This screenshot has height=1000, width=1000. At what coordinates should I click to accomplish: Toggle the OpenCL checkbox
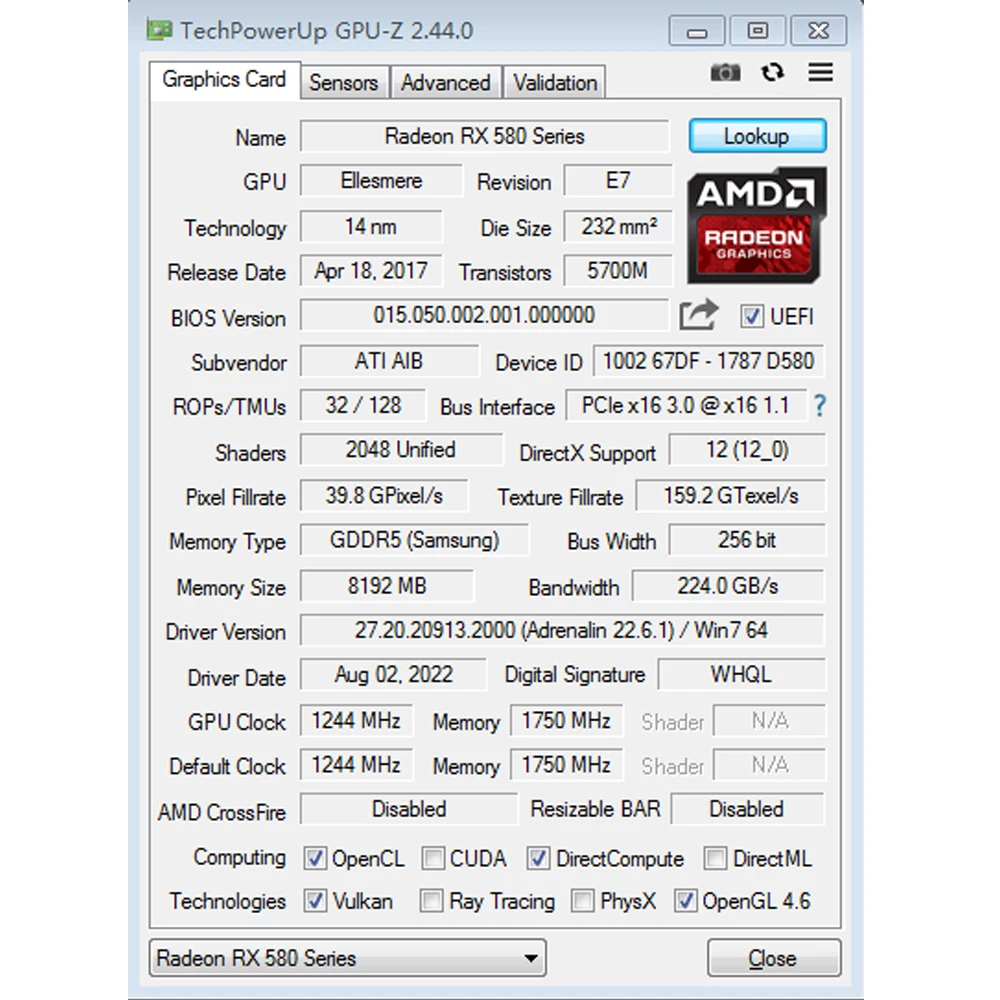pyautogui.click(x=314, y=858)
